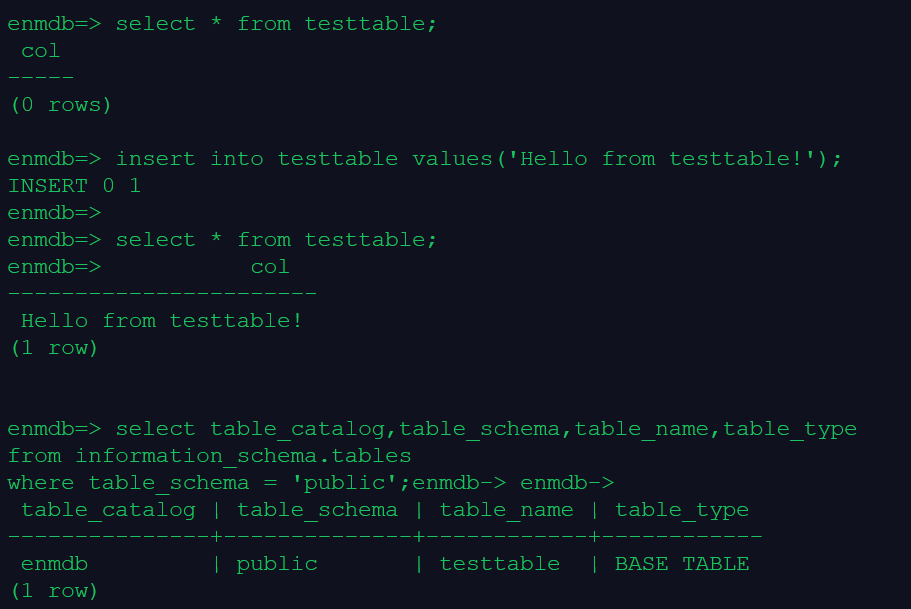
Task: Click the empty enmdb=> prompt line
Action: [54, 213]
